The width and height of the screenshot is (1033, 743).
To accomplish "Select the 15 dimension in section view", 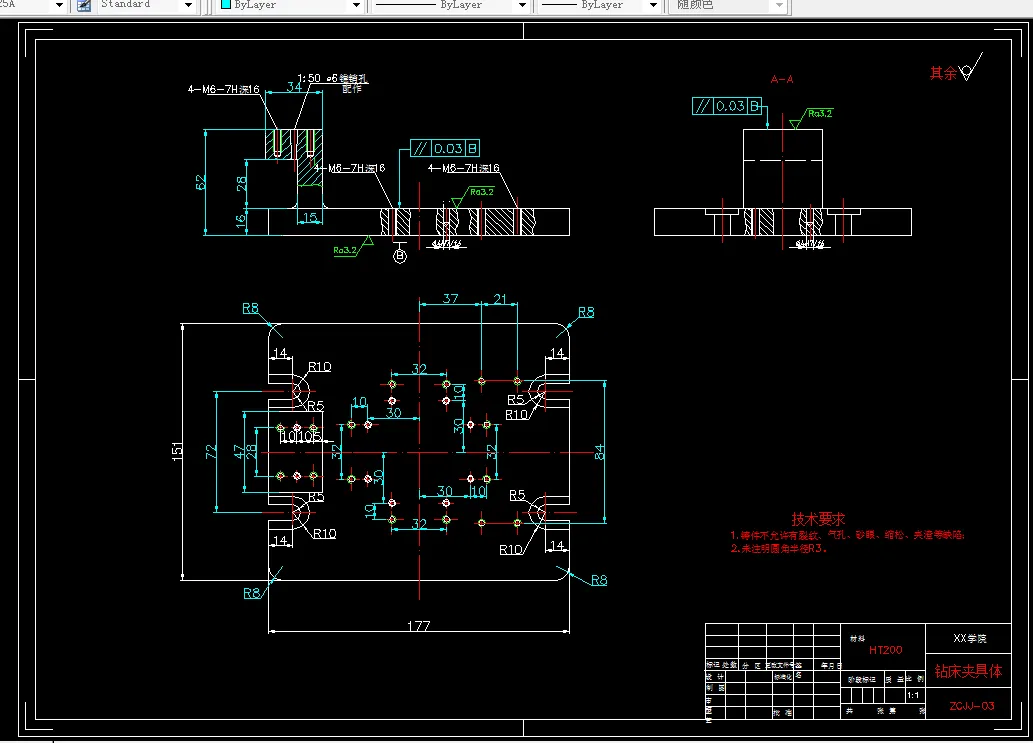I will [310, 217].
